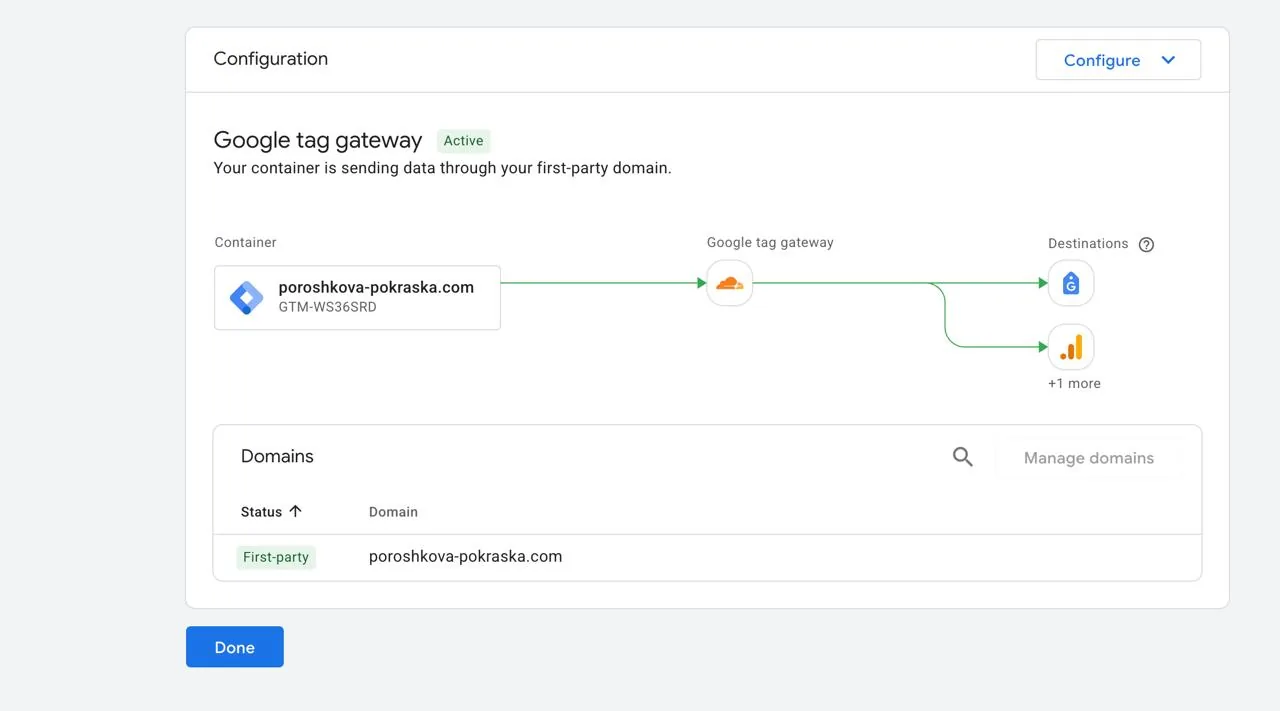Click the Domain column header
The image size is (1280, 711).
click(x=393, y=512)
